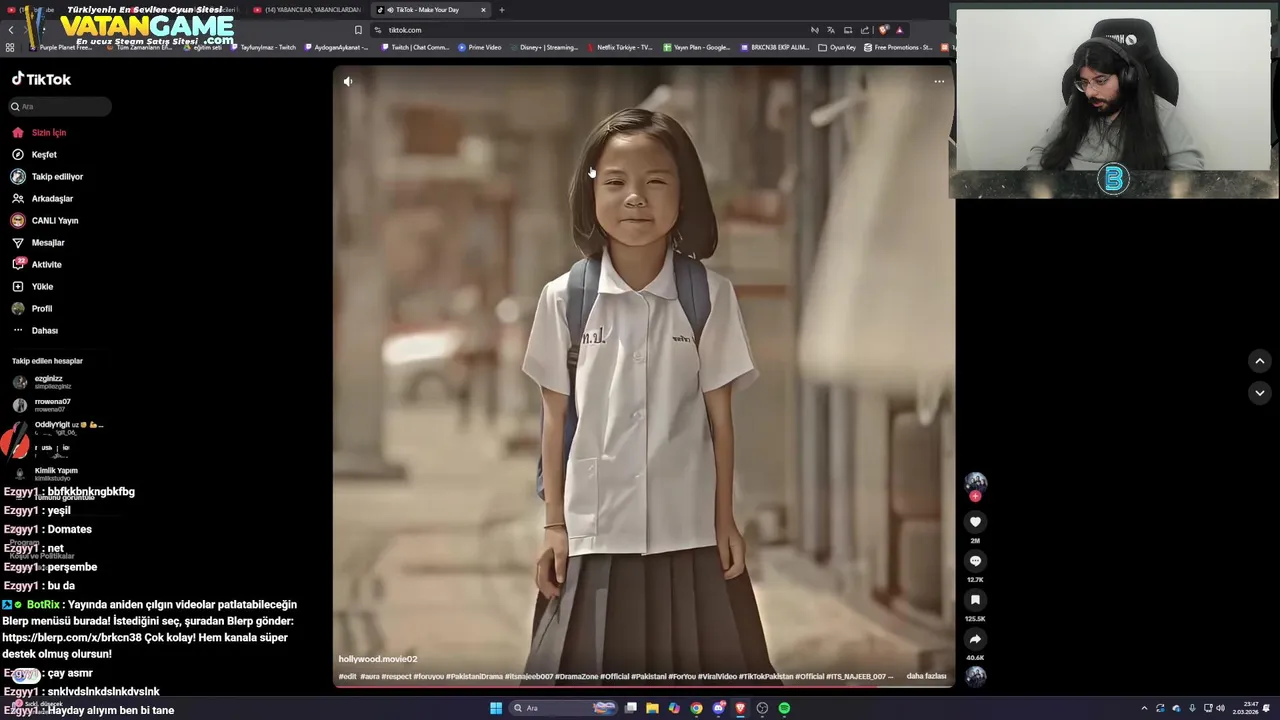
Task: Close the 'TikTok - Make Your Day' tab
Action: [x=483, y=10]
